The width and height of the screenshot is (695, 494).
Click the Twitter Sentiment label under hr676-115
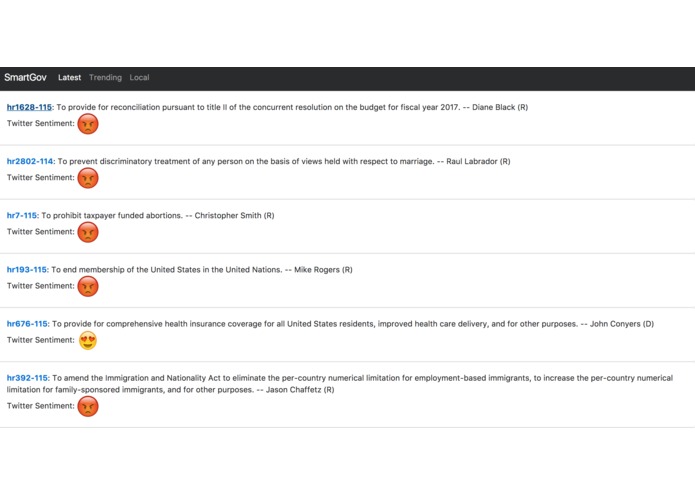click(40, 340)
